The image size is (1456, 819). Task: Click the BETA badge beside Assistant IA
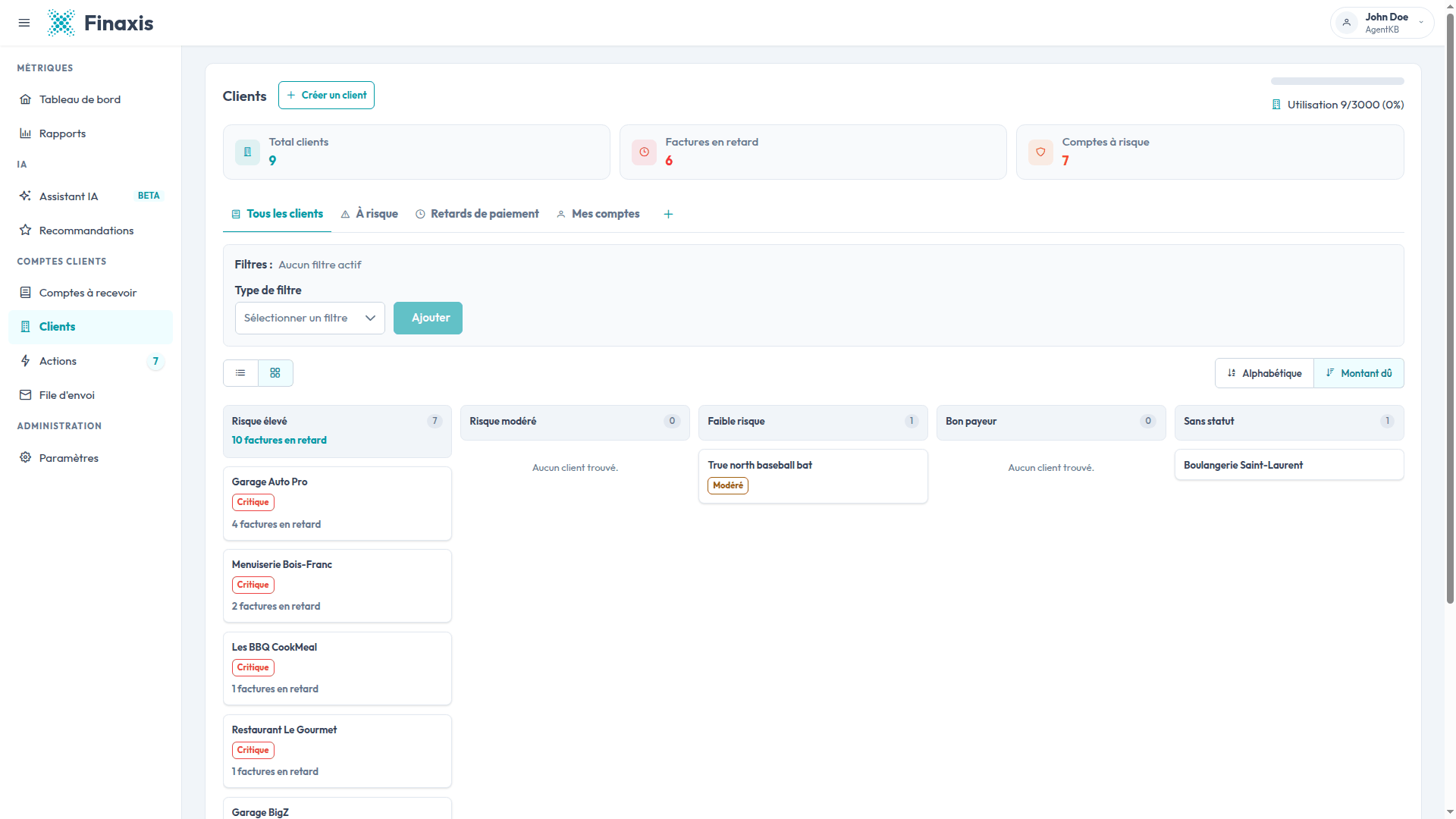[149, 196]
